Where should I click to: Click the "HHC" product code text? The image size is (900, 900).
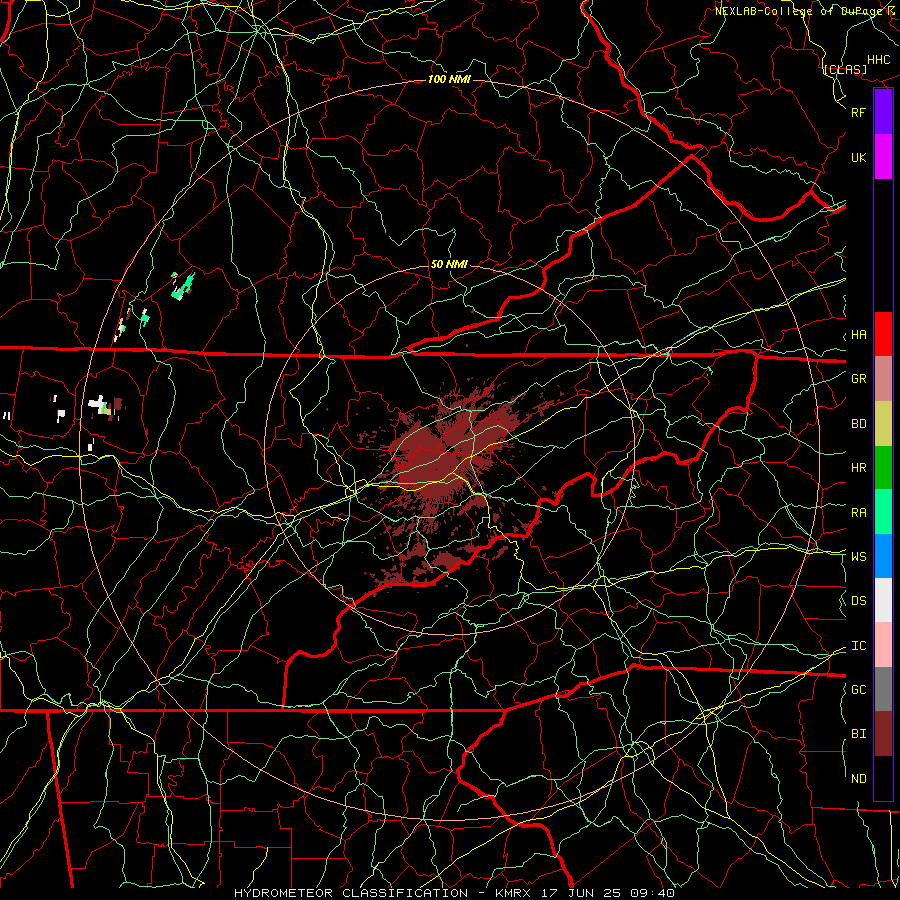point(878,60)
